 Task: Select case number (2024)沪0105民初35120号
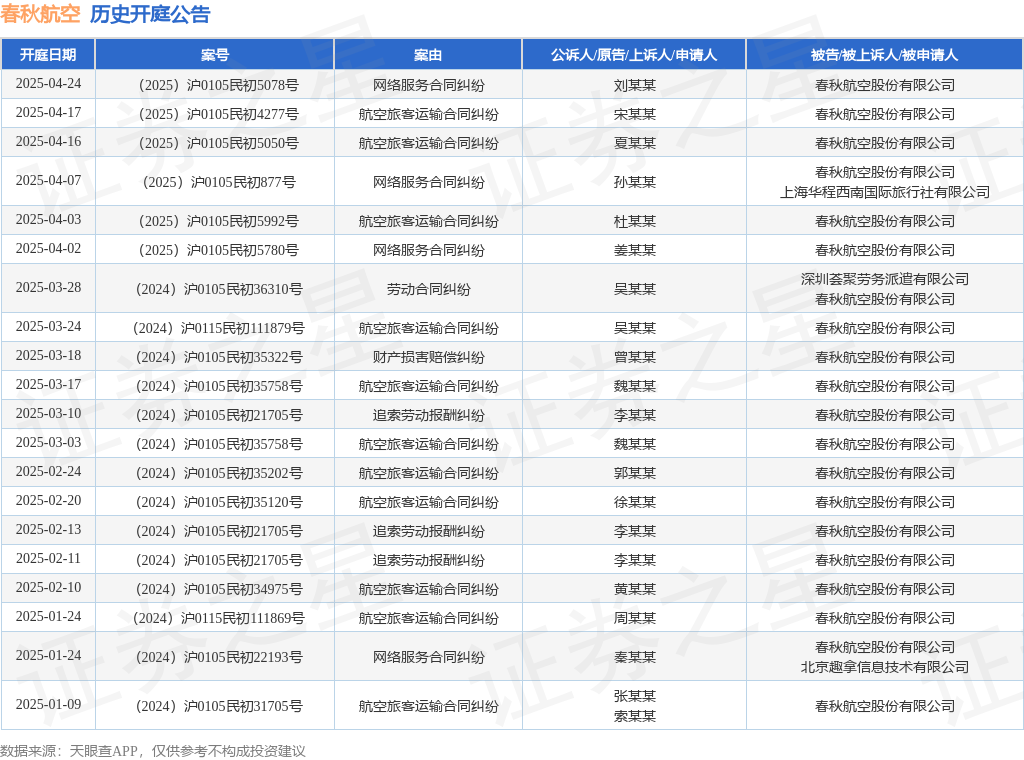click(215, 502)
